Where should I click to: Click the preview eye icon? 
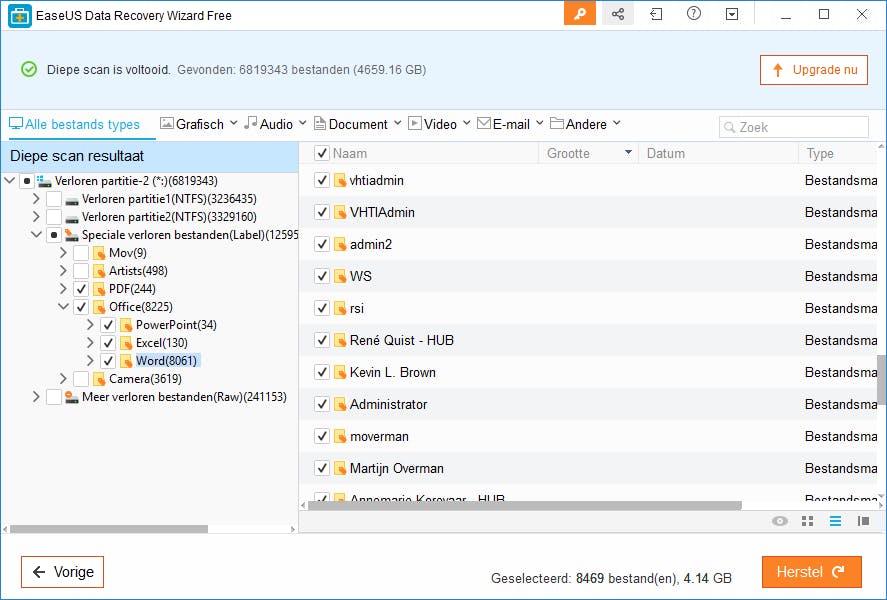(780, 521)
